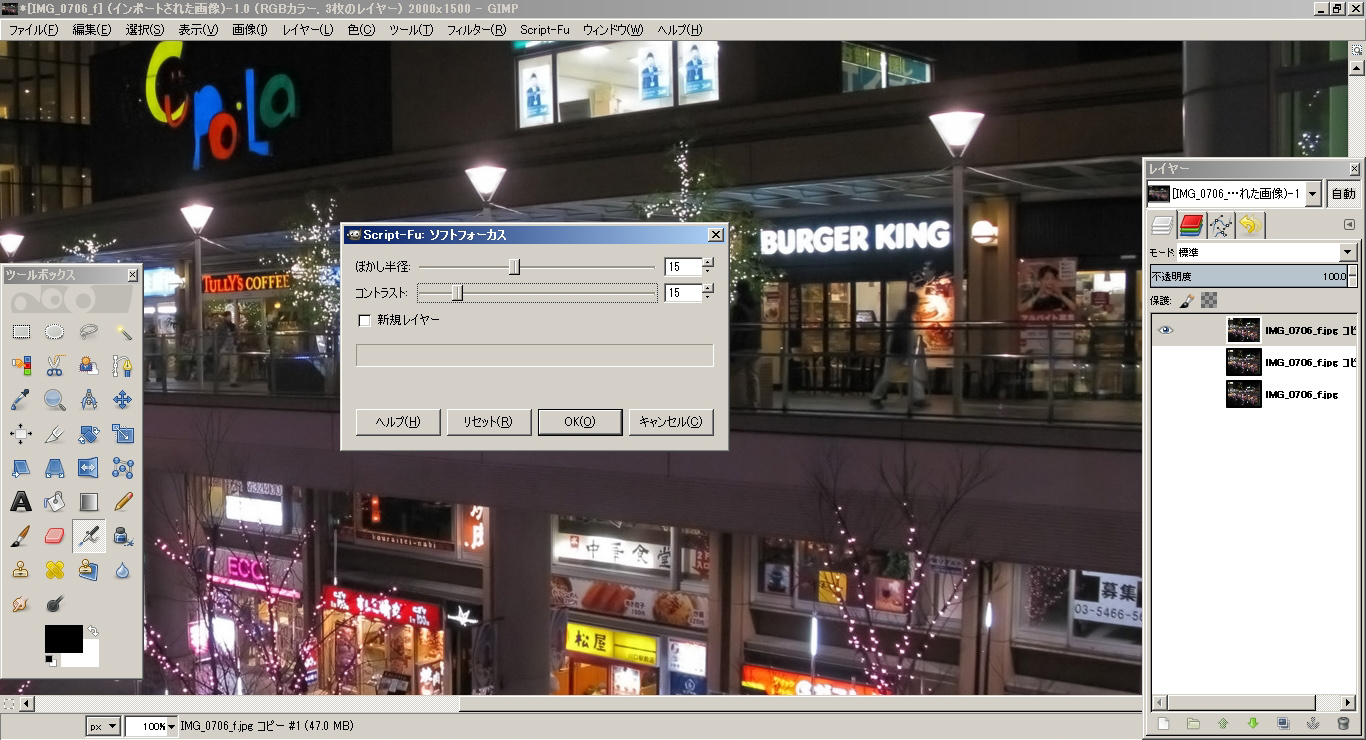The image size is (1366, 740).
Task: Select the Blur/Sharpen droplet tool
Action: pyautogui.click(x=123, y=570)
